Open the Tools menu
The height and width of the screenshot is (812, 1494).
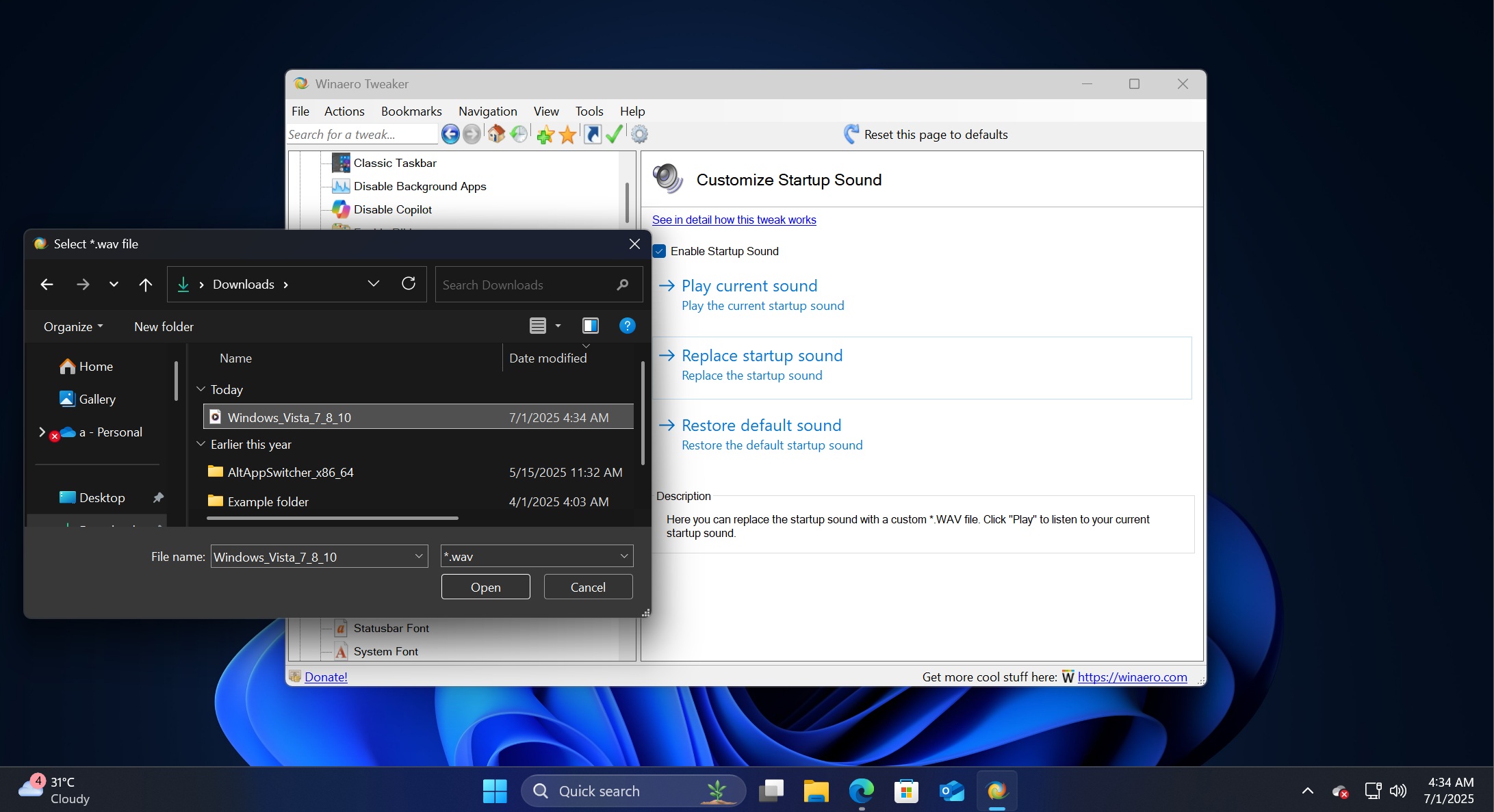point(589,111)
